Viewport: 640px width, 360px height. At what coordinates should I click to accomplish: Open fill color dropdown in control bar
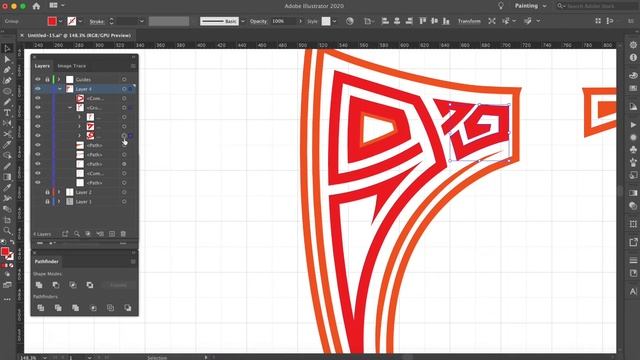pyautogui.click(x=60, y=21)
